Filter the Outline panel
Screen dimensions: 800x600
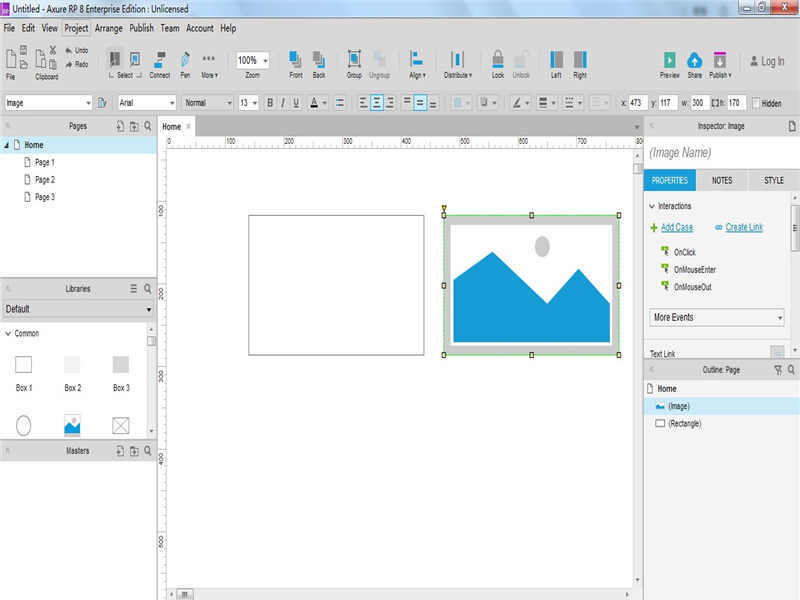[778, 369]
